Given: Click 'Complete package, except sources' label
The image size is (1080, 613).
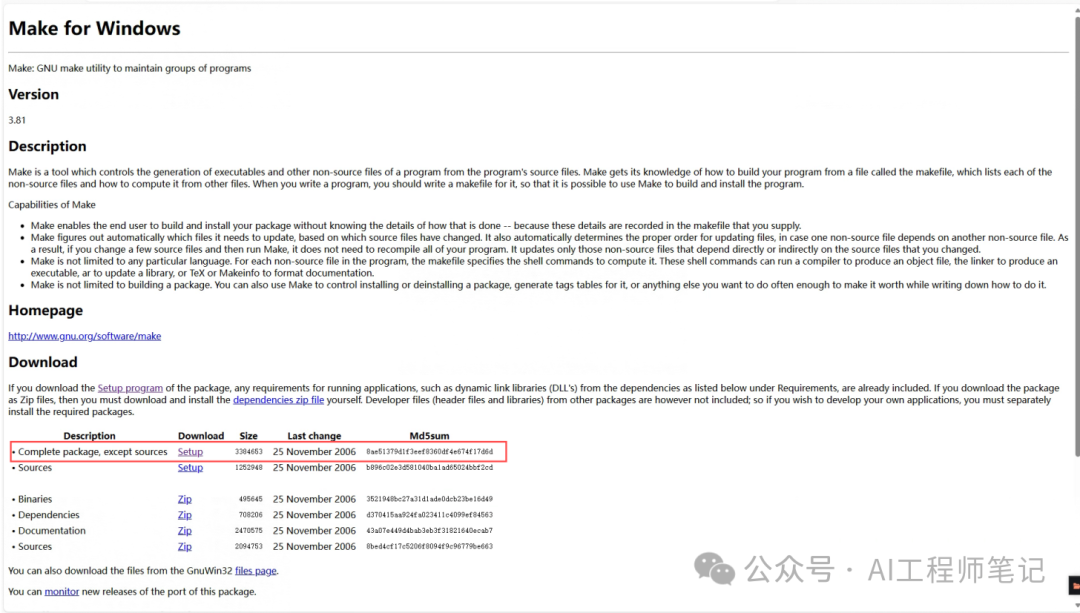Looking at the screenshot, I should pyautogui.click(x=93, y=452).
